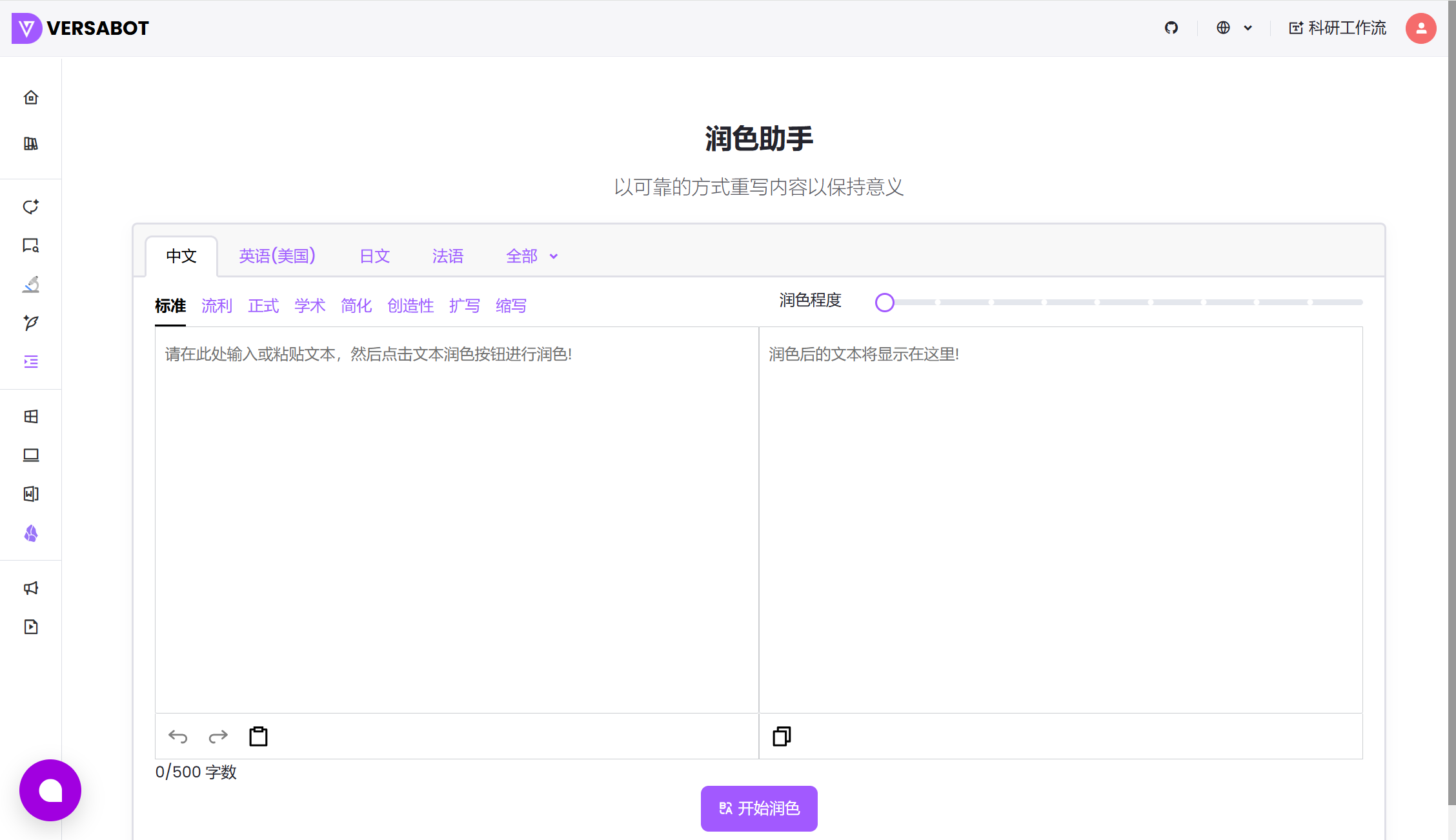Open the microscope research tool icon
Image resolution: width=1456 pixels, height=840 pixels.
tap(31, 284)
